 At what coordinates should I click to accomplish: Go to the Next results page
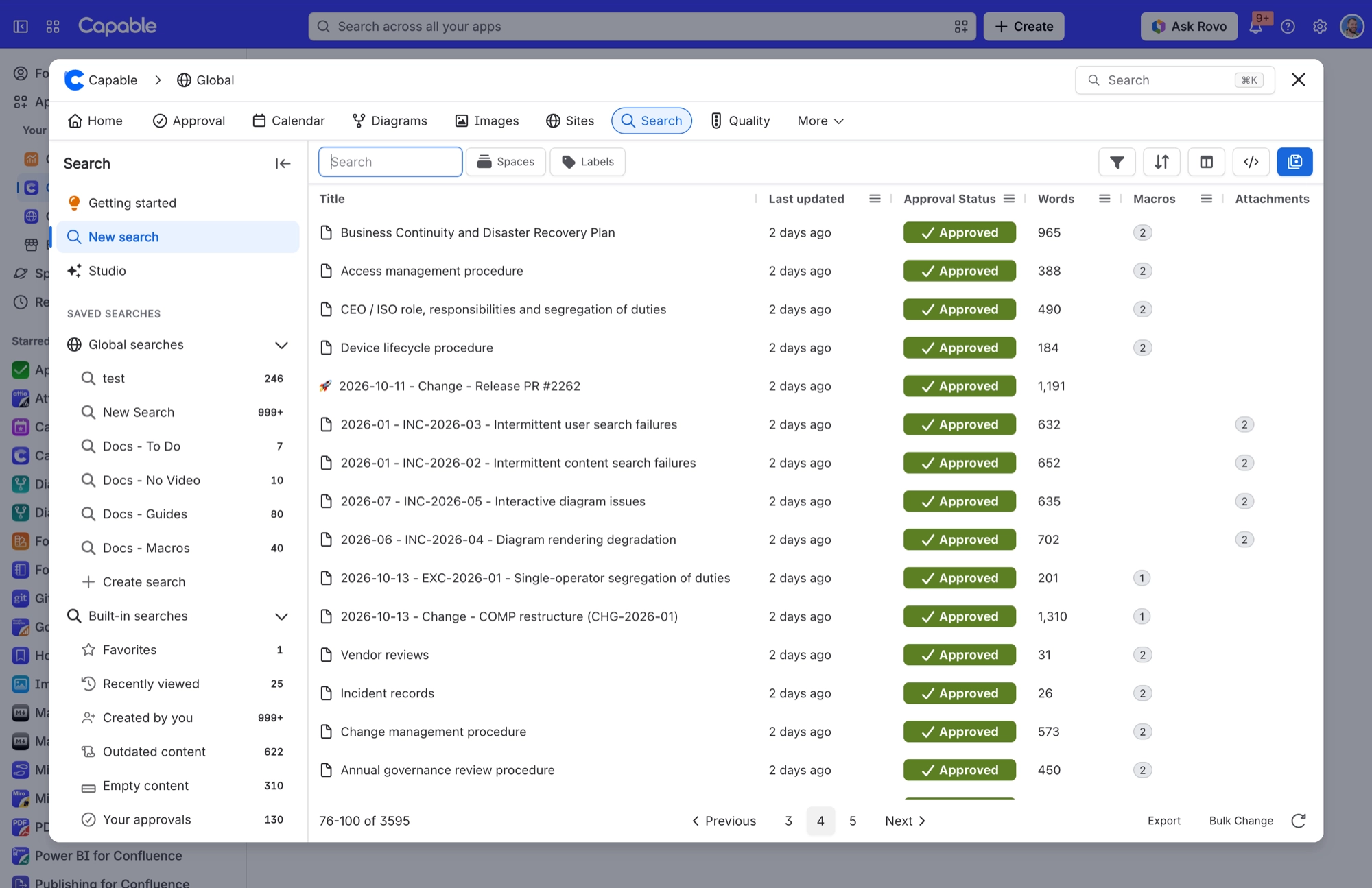906,821
